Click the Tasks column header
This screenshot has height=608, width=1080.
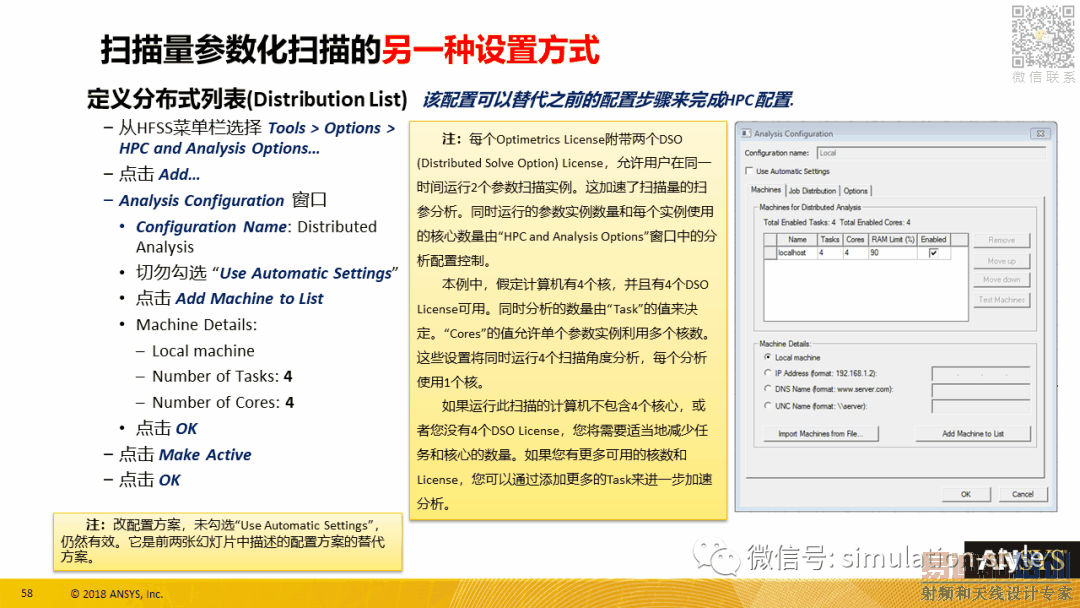coord(830,240)
